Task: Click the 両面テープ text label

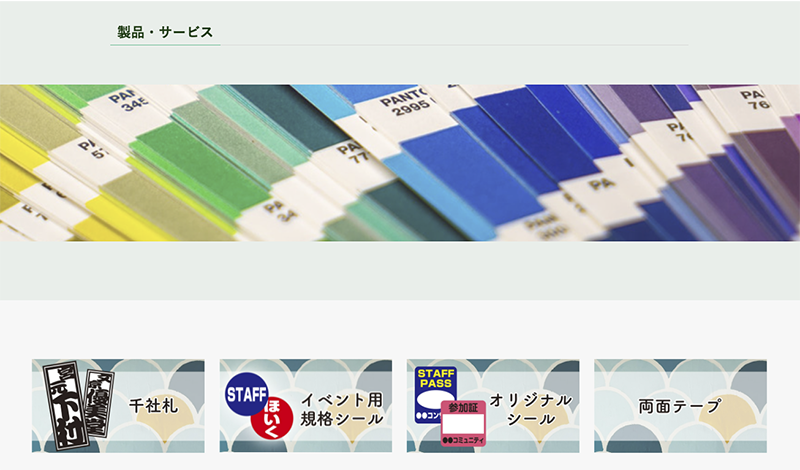Action: [x=680, y=406]
